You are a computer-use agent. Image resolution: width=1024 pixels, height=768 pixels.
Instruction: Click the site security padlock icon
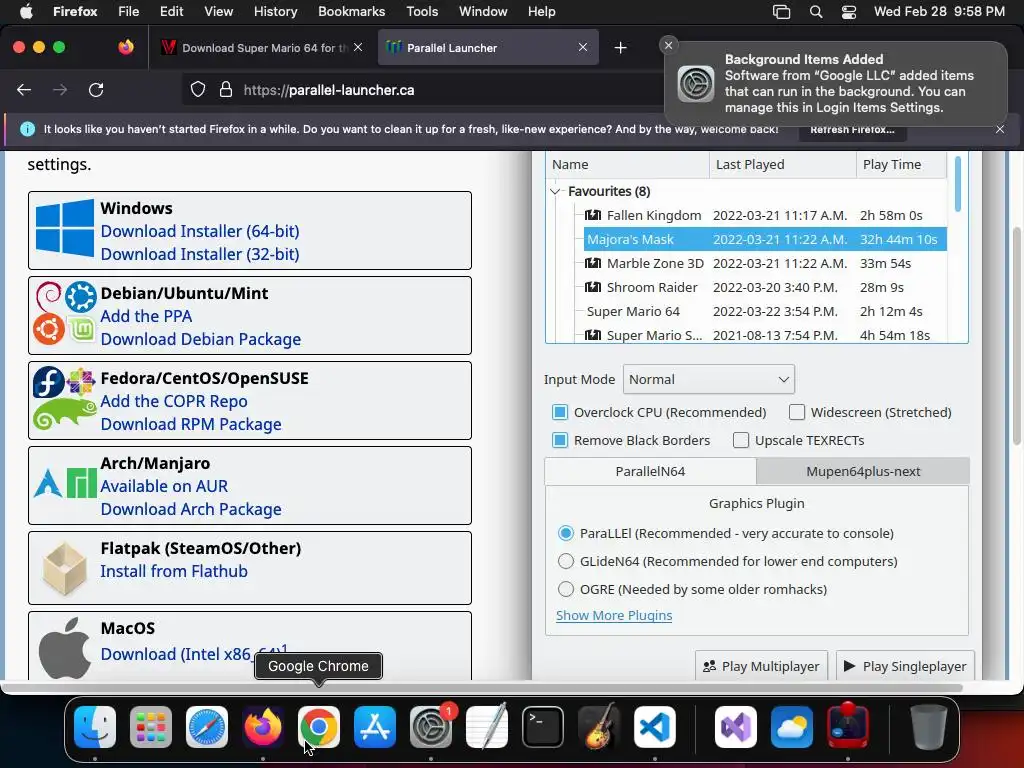pyautogui.click(x=225, y=89)
